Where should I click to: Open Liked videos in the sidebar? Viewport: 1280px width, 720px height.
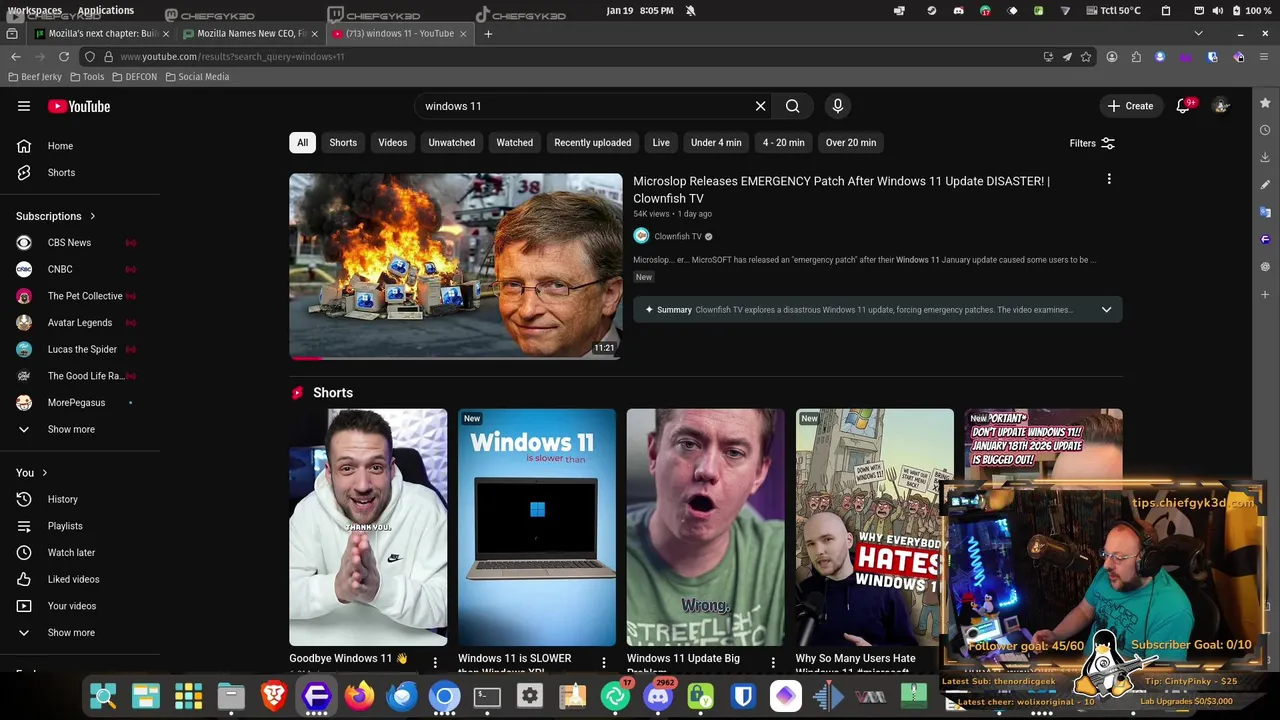[x=73, y=579]
